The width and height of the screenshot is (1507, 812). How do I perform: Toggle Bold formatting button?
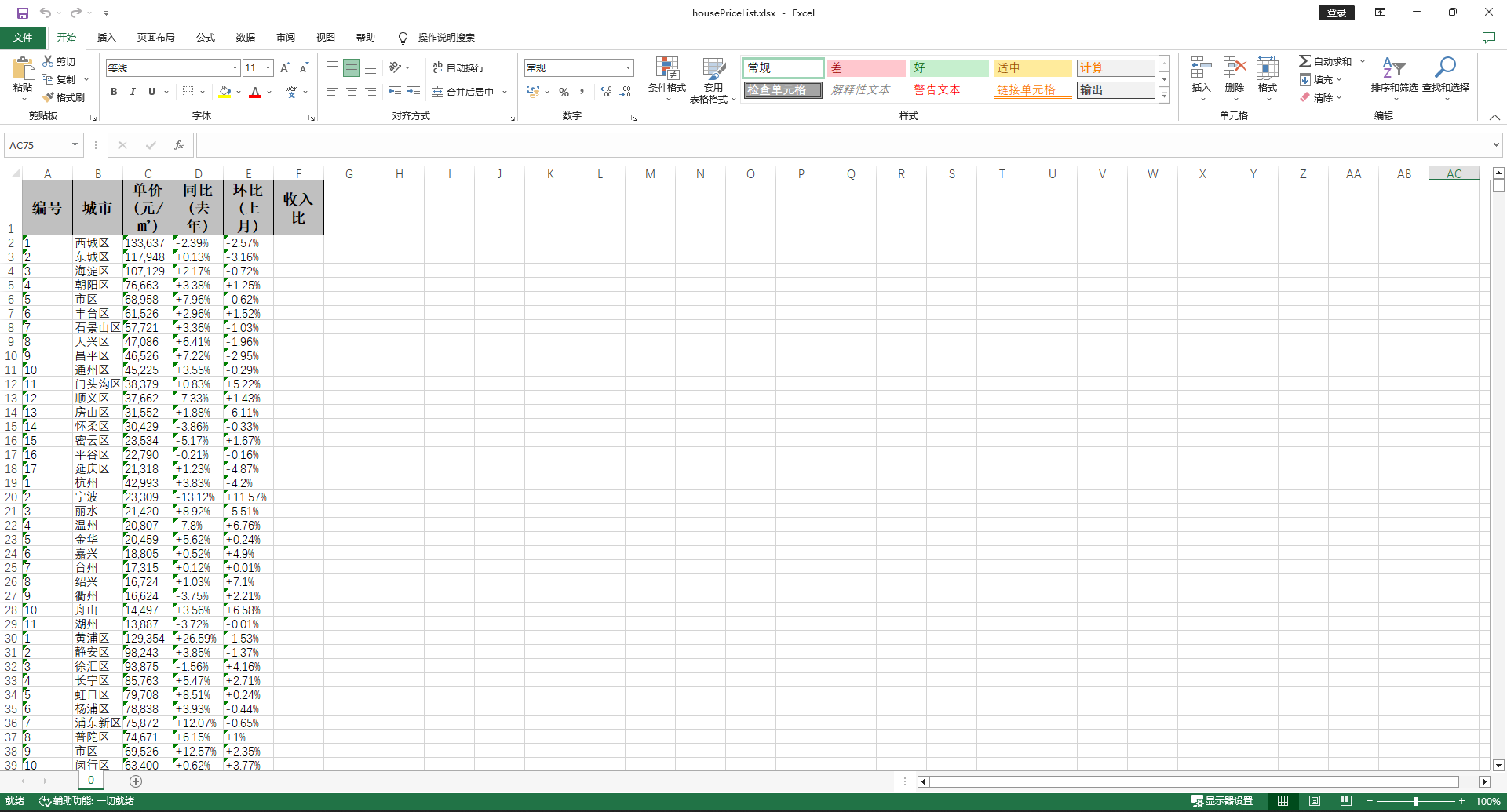[x=114, y=92]
